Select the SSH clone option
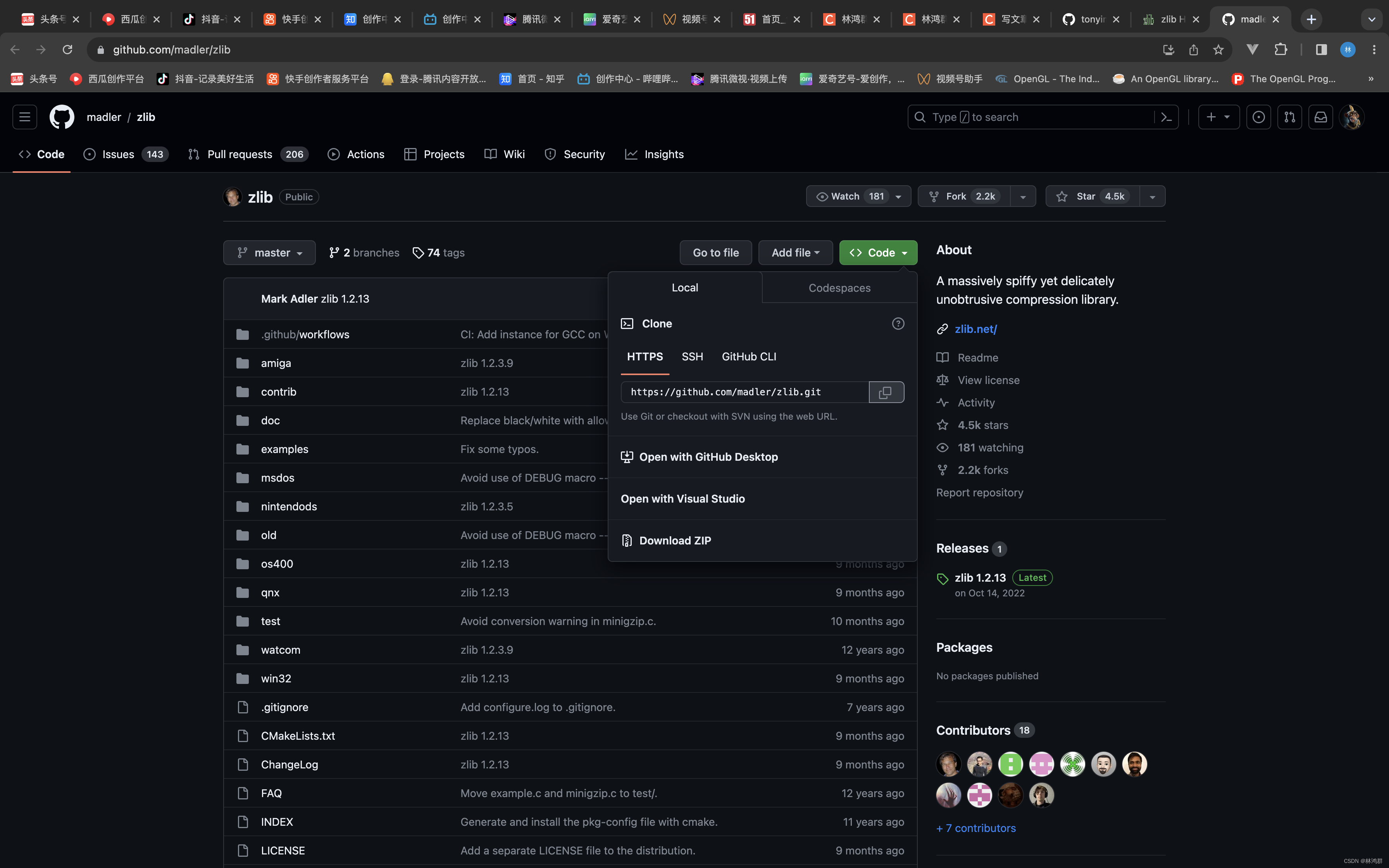This screenshot has width=1389, height=868. click(692, 357)
